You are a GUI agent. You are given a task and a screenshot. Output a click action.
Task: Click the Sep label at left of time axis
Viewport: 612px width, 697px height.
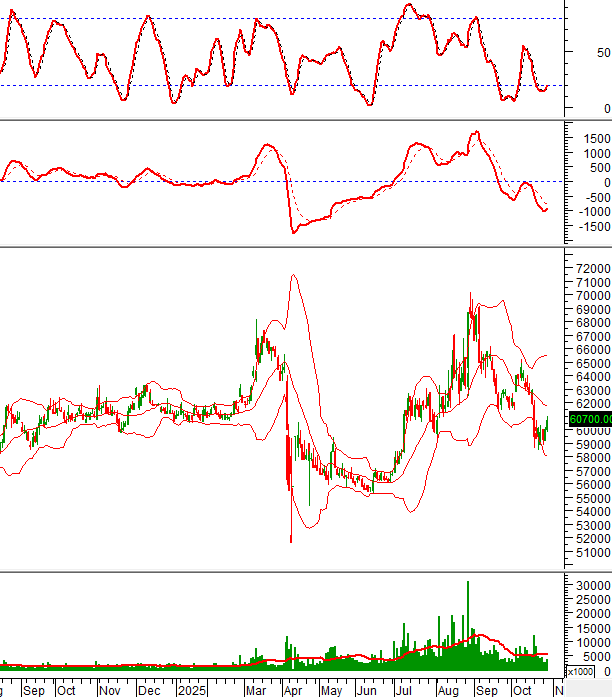point(33,690)
